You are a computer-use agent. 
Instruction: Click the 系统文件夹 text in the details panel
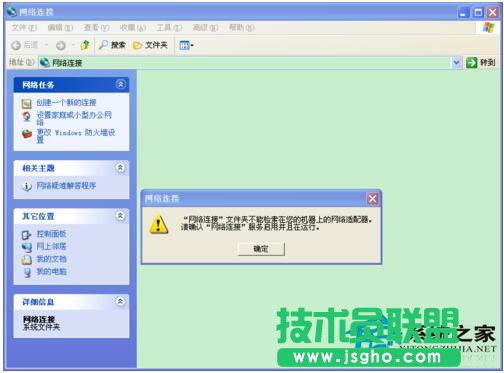41,327
